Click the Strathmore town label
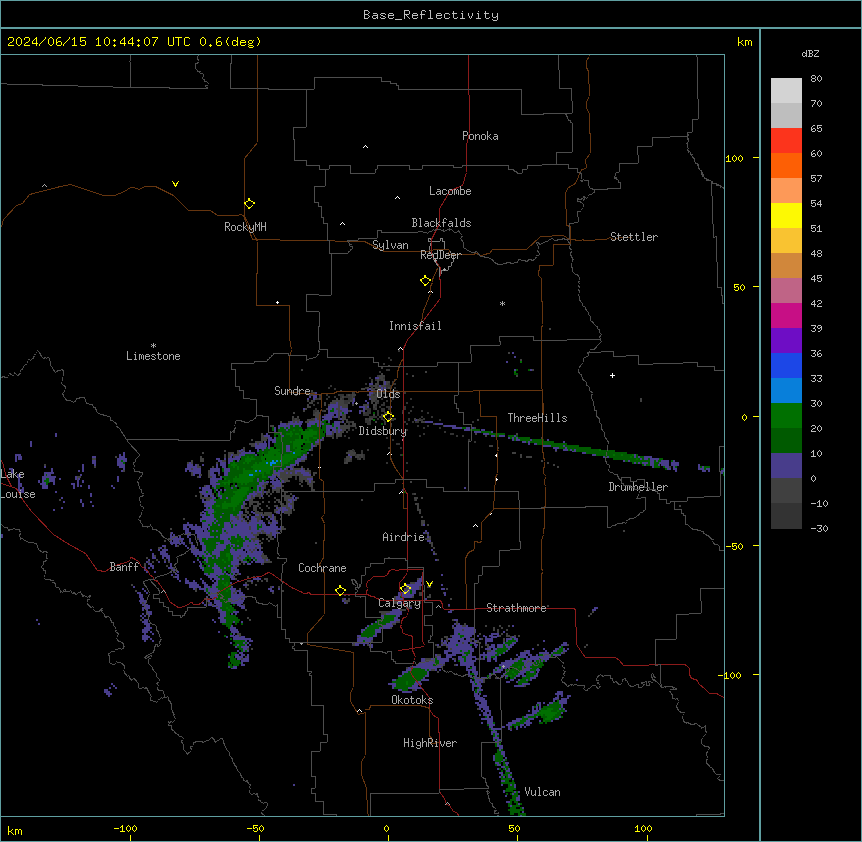 click(516, 608)
